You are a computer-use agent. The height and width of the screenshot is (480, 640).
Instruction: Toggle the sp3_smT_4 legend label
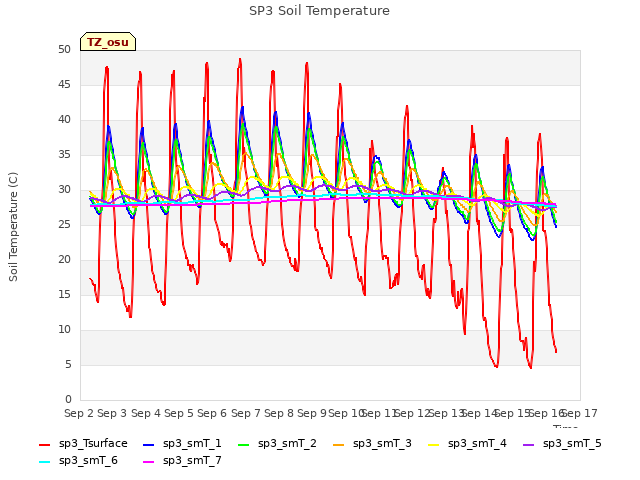[x=477, y=444]
